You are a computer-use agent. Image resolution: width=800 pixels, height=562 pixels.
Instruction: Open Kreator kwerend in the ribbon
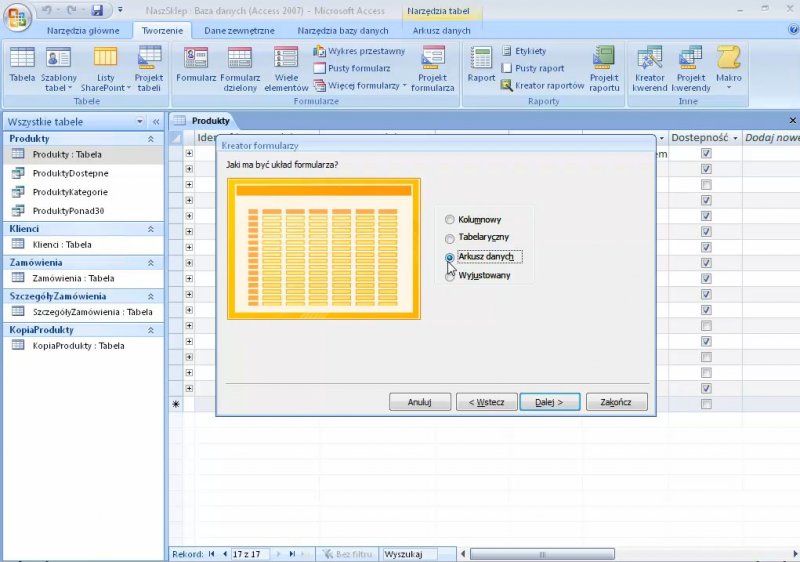pyautogui.click(x=649, y=67)
